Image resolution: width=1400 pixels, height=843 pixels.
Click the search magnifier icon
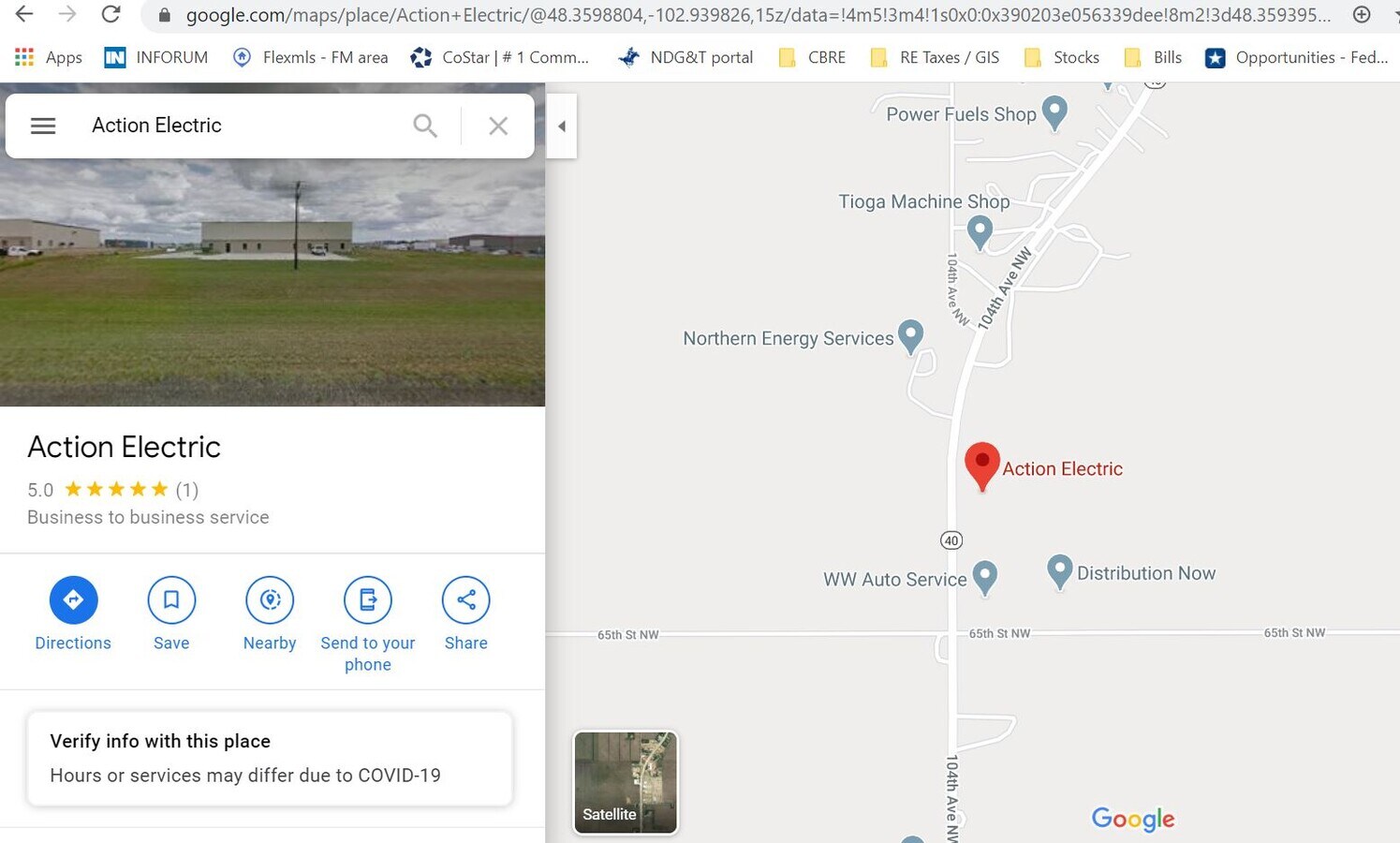click(x=425, y=126)
